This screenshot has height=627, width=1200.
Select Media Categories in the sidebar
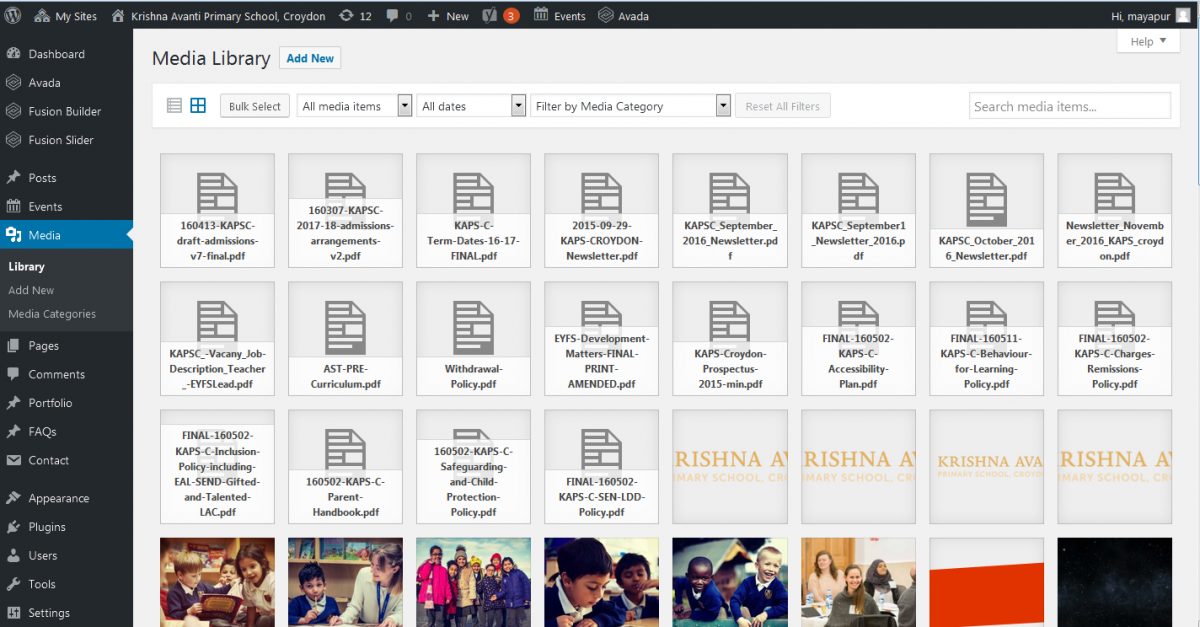[54, 314]
